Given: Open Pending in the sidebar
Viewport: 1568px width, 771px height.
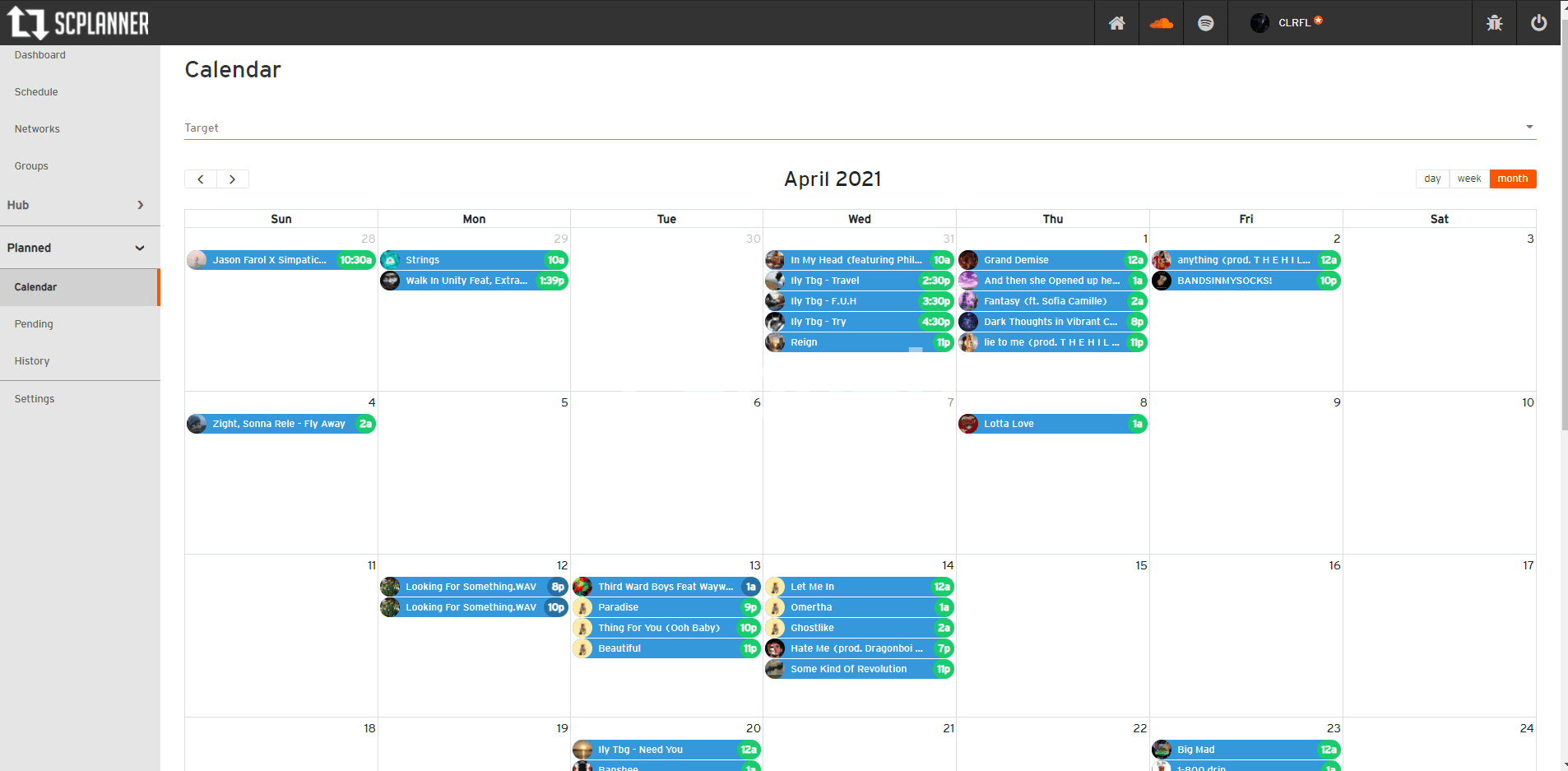Looking at the screenshot, I should 34,324.
